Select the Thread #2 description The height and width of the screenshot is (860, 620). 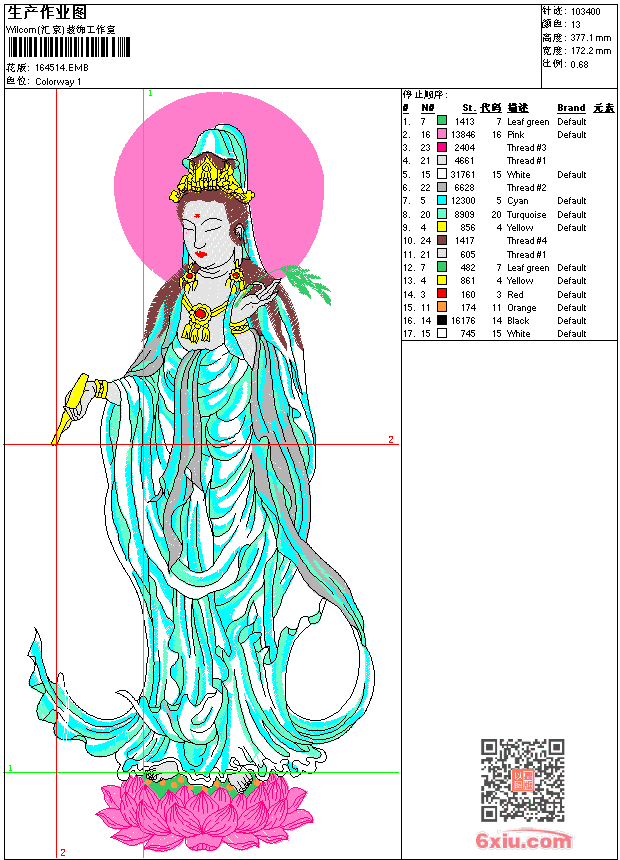pyautogui.click(x=526, y=188)
